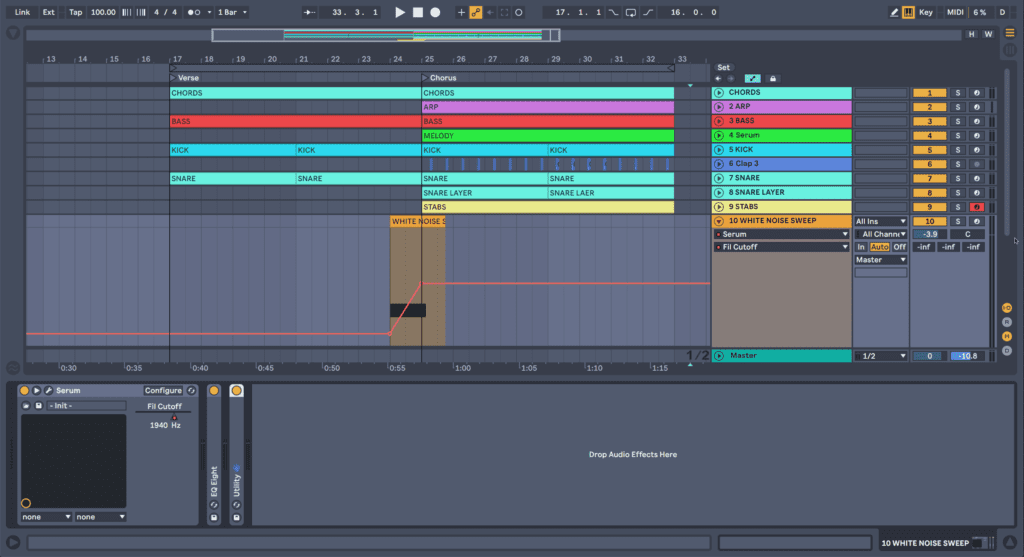Image resolution: width=1024 pixels, height=557 pixels.
Task: Arm the 9 STABS track for recording
Action: 977,207
